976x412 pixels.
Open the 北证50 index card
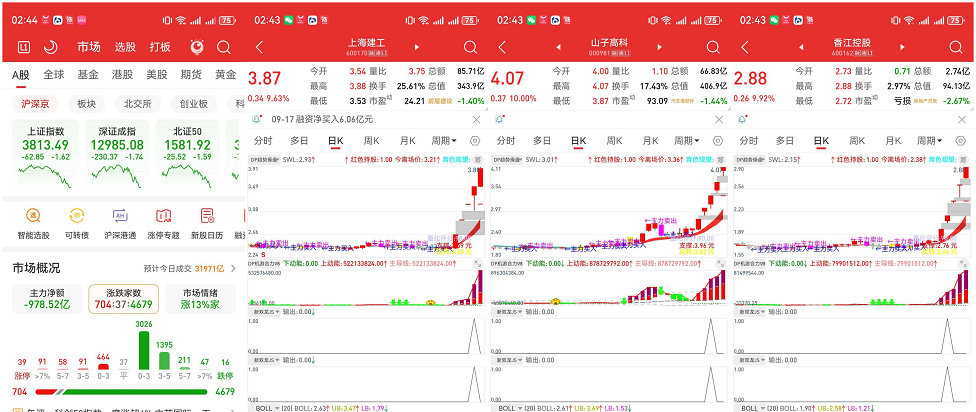(x=187, y=155)
